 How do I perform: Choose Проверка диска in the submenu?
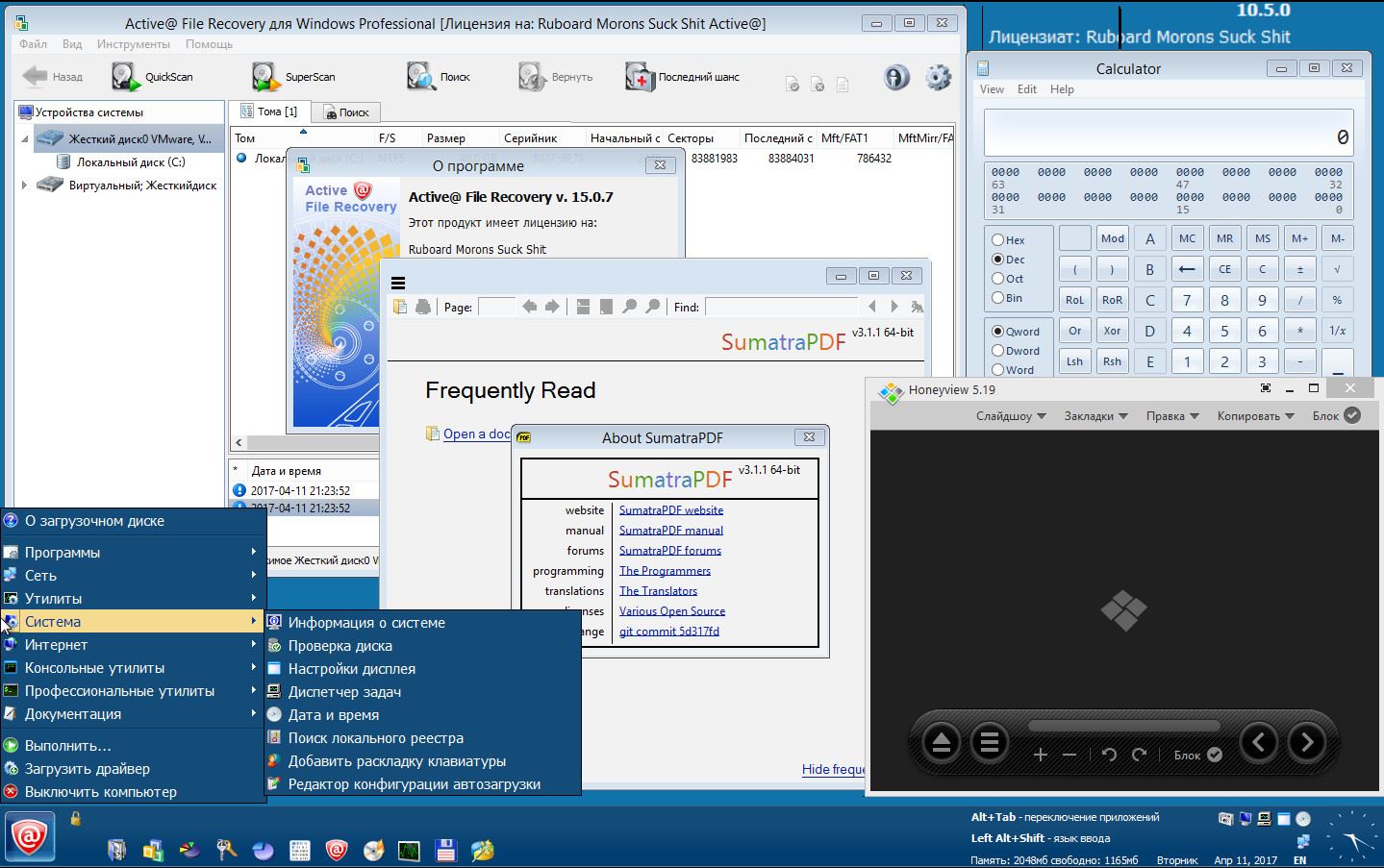tap(423, 646)
